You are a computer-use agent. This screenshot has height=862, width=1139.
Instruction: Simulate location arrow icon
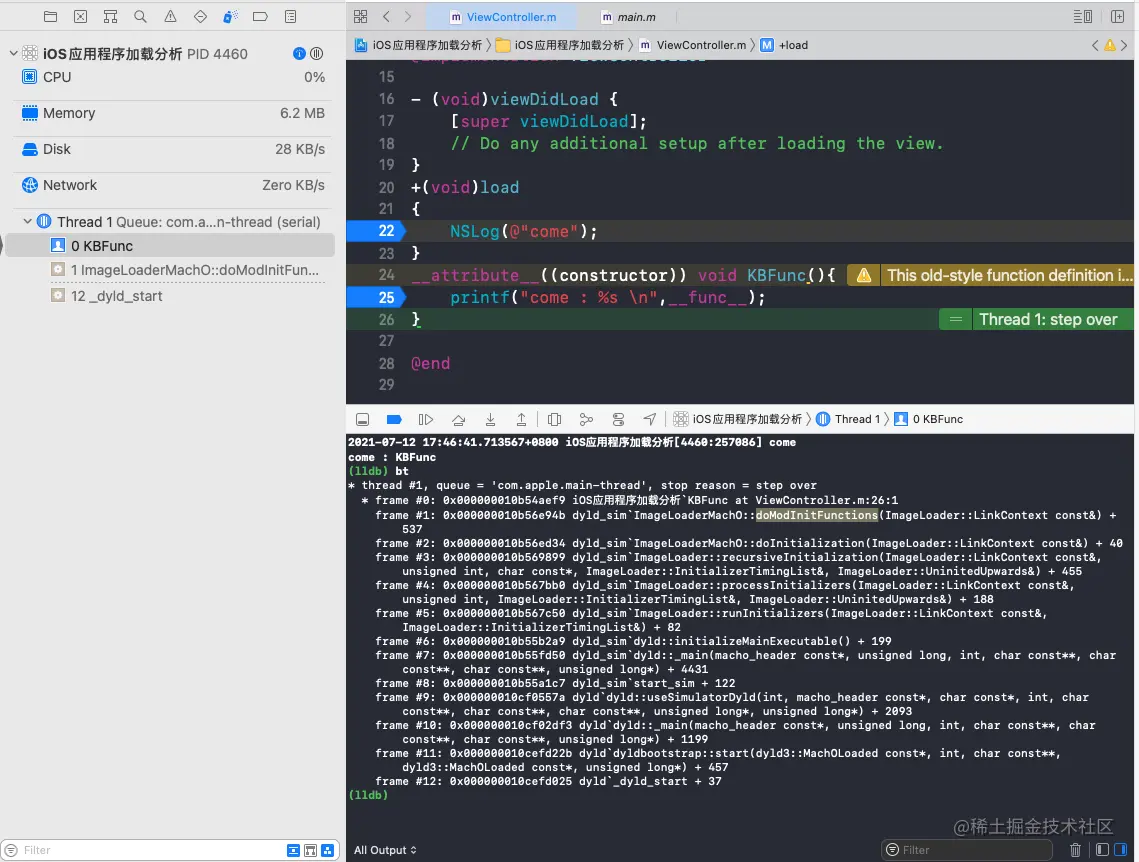pos(649,419)
